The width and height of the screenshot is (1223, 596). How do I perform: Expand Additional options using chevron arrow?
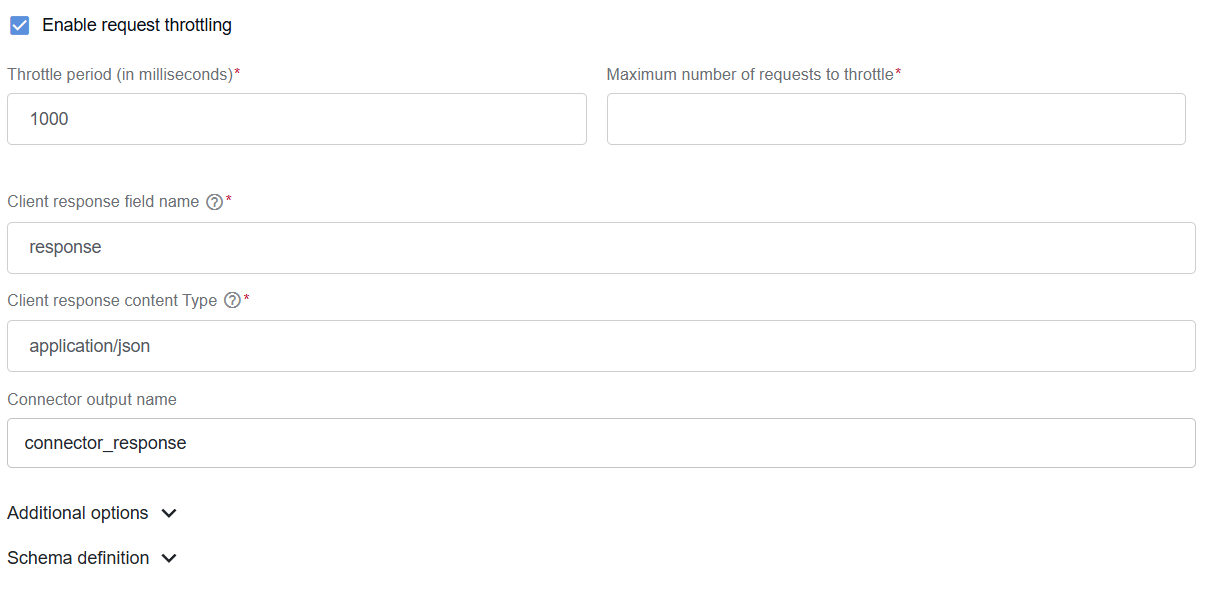(169, 513)
